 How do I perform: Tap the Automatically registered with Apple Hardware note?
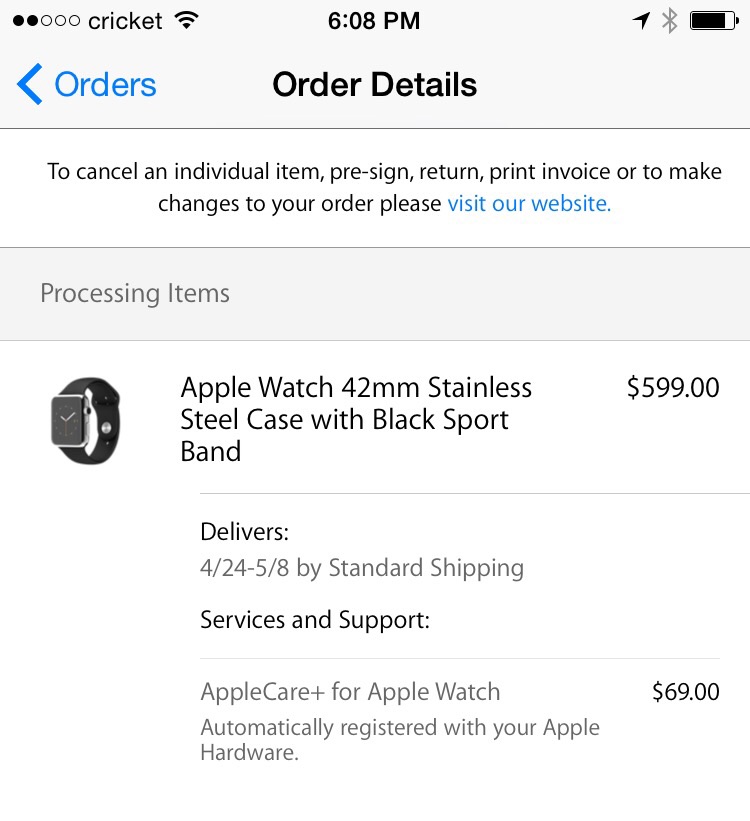tap(400, 740)
